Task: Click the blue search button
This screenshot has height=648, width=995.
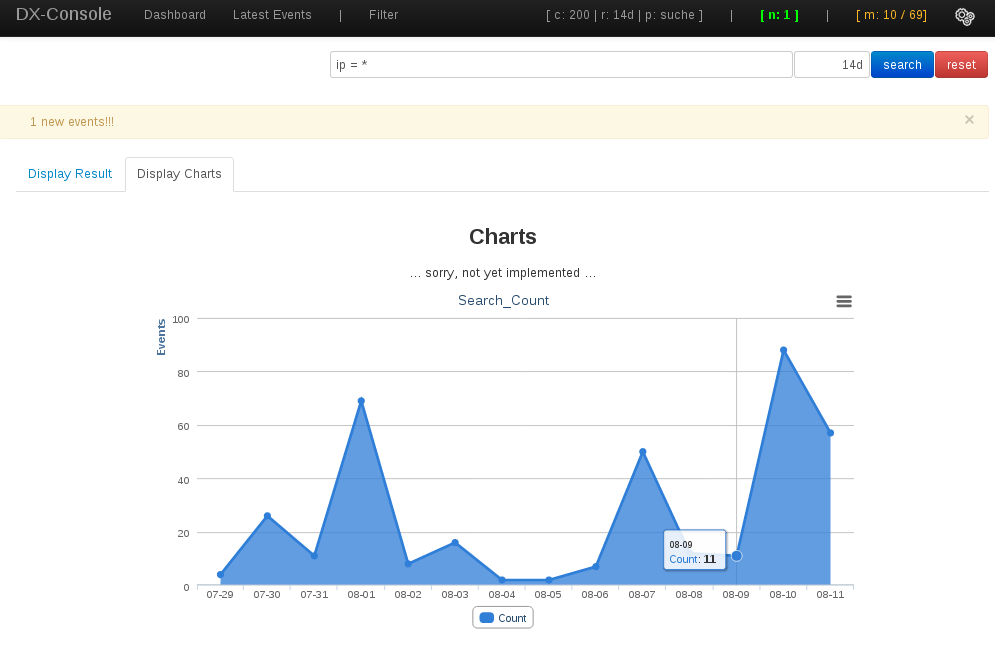Action: click(x=902, y=65)
